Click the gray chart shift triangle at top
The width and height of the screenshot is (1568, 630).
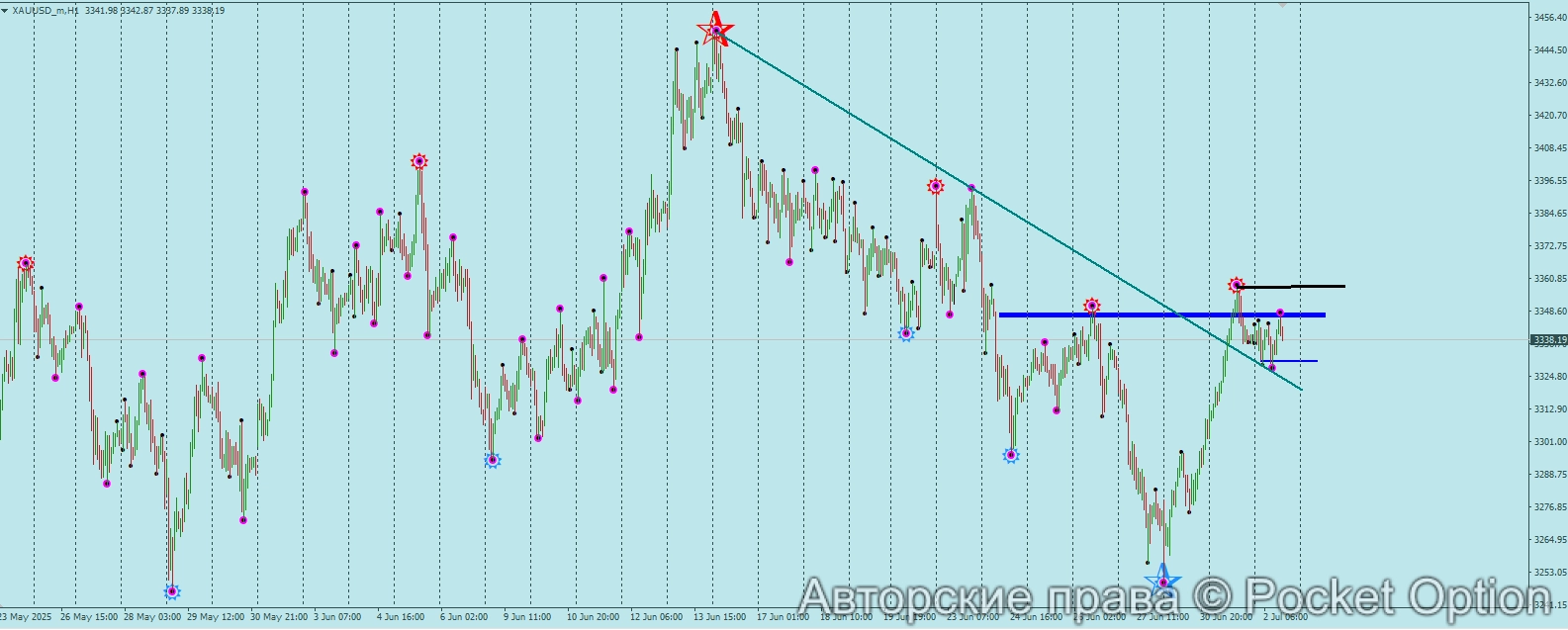[1283, 5]
